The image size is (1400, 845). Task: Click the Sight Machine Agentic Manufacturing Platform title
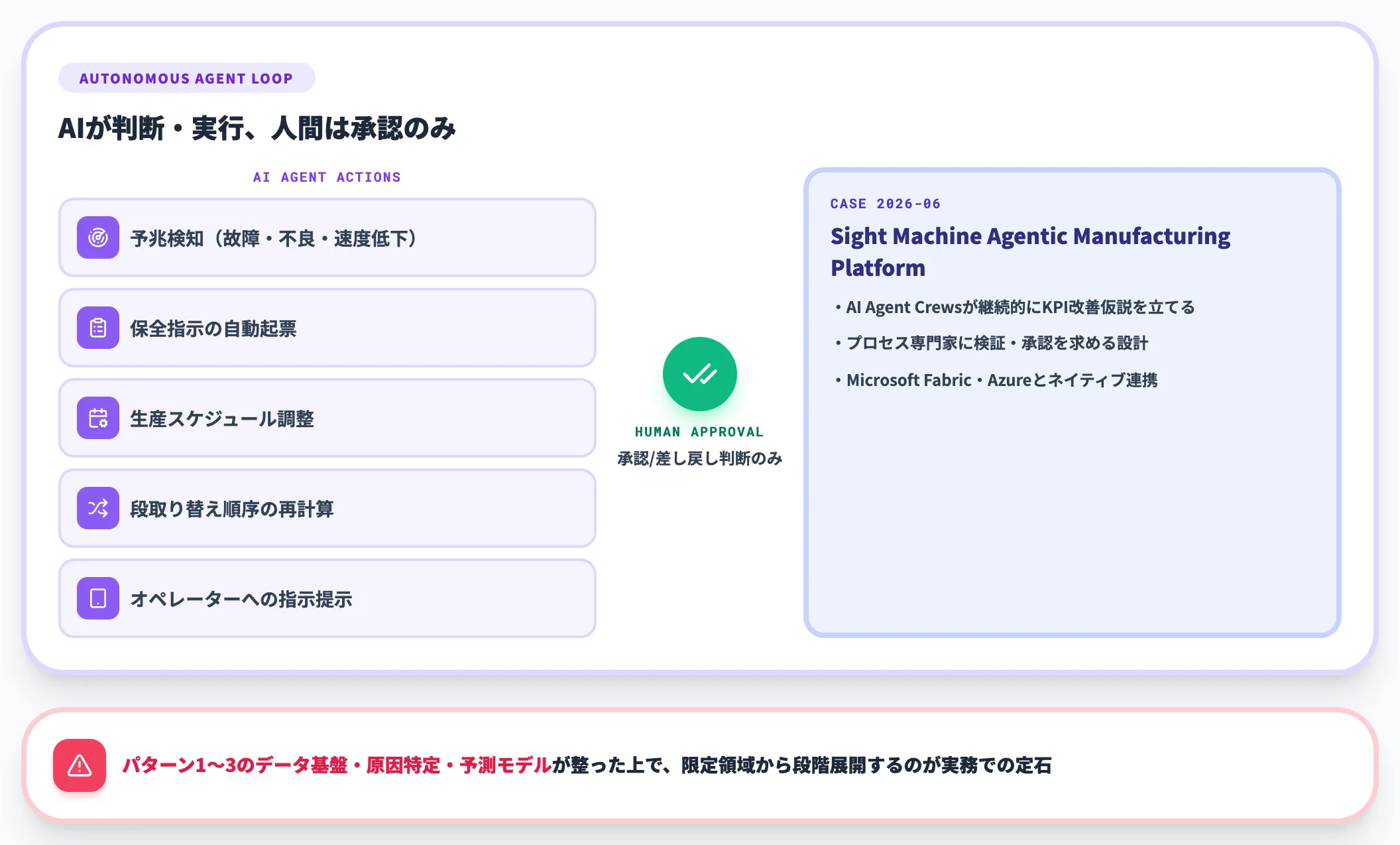tap(1030, 251)
